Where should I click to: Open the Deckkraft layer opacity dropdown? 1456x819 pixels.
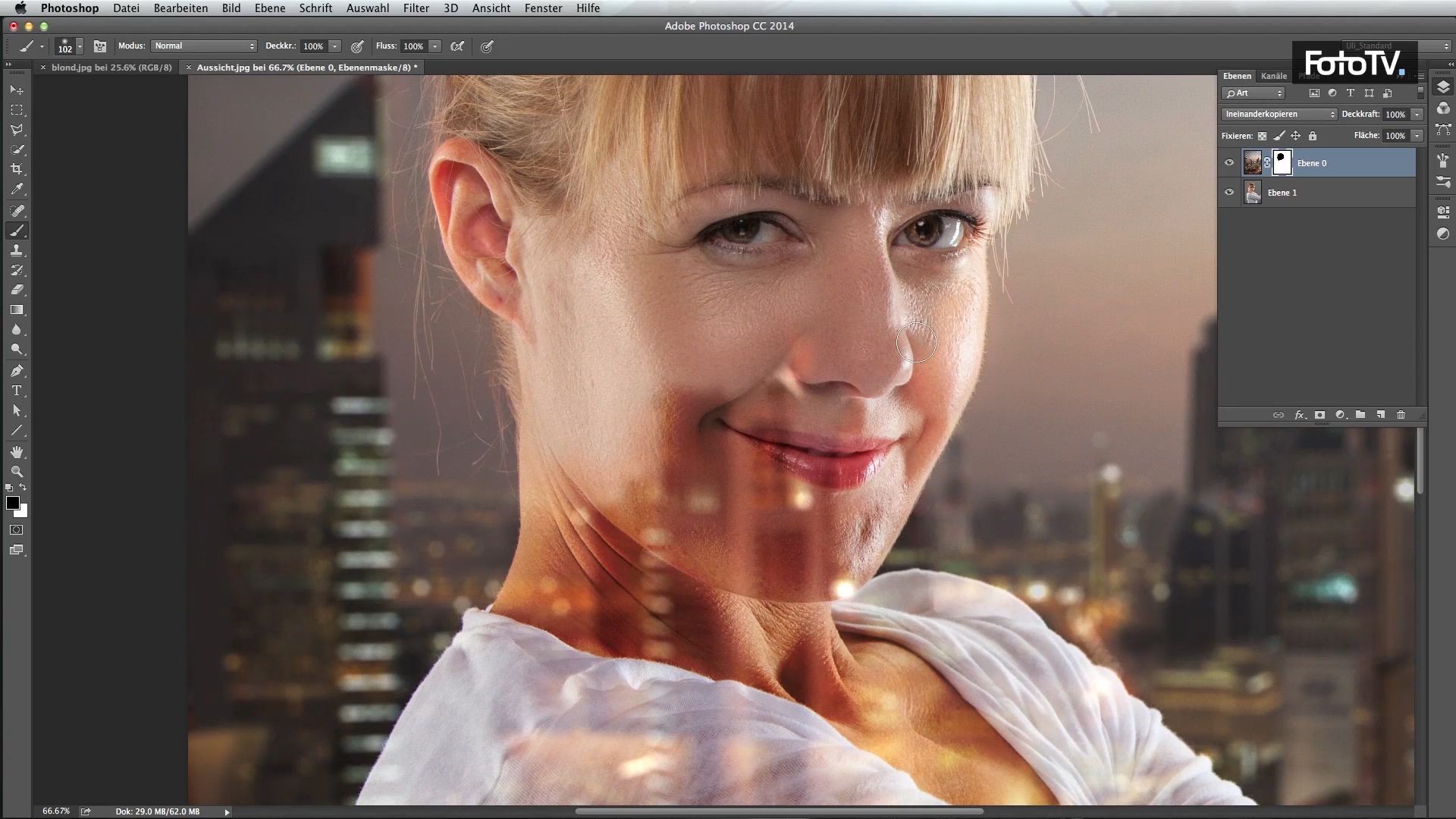(x=1417, y=115)
